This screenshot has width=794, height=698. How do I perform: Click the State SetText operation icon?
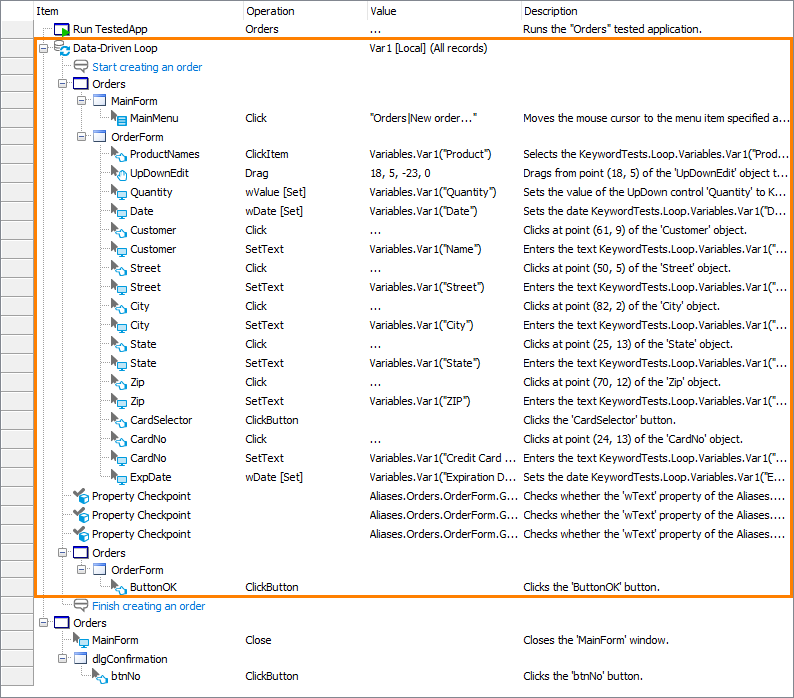[x=119, y=363]
